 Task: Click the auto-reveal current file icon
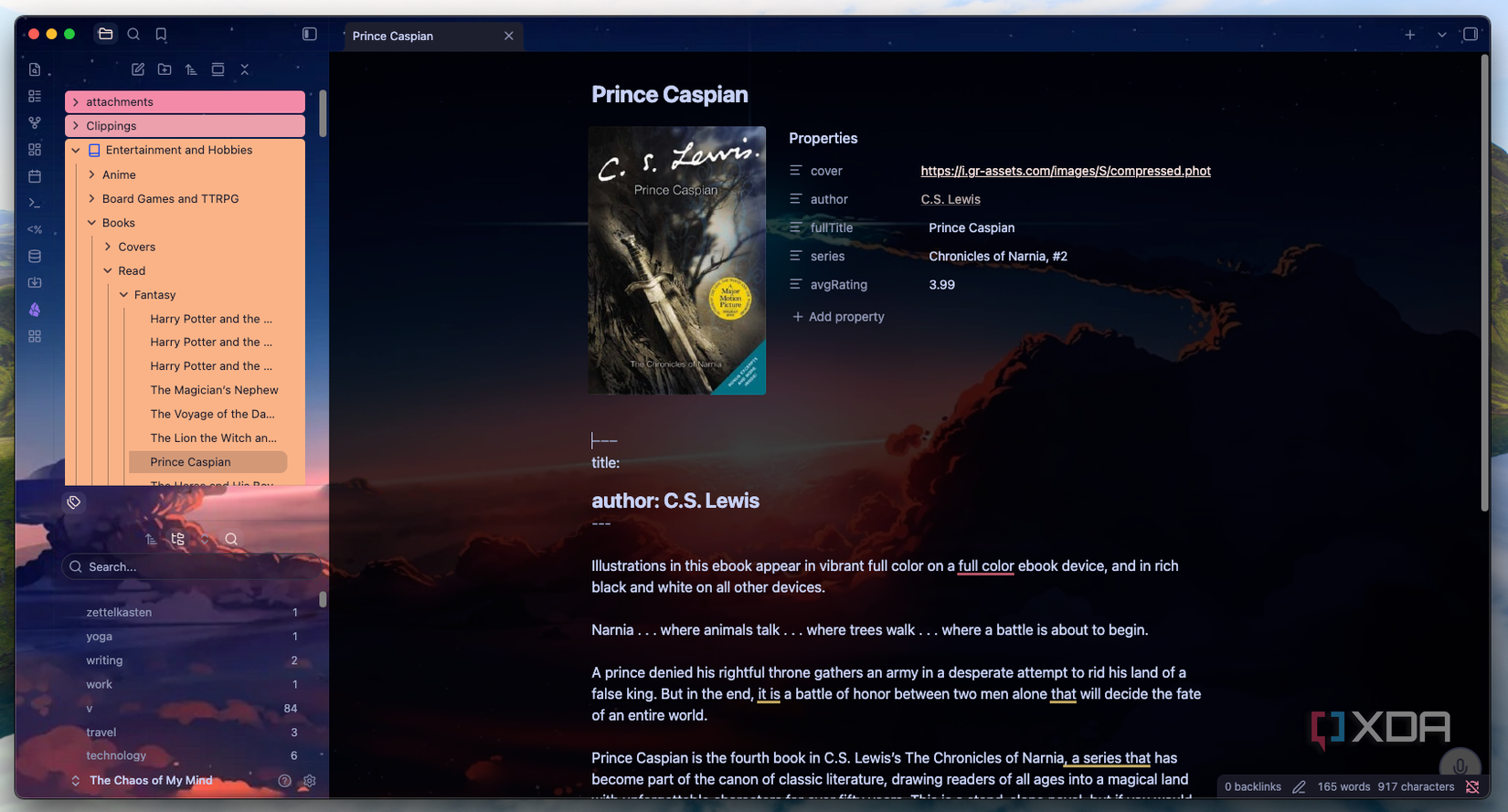[x=218, y=69]
